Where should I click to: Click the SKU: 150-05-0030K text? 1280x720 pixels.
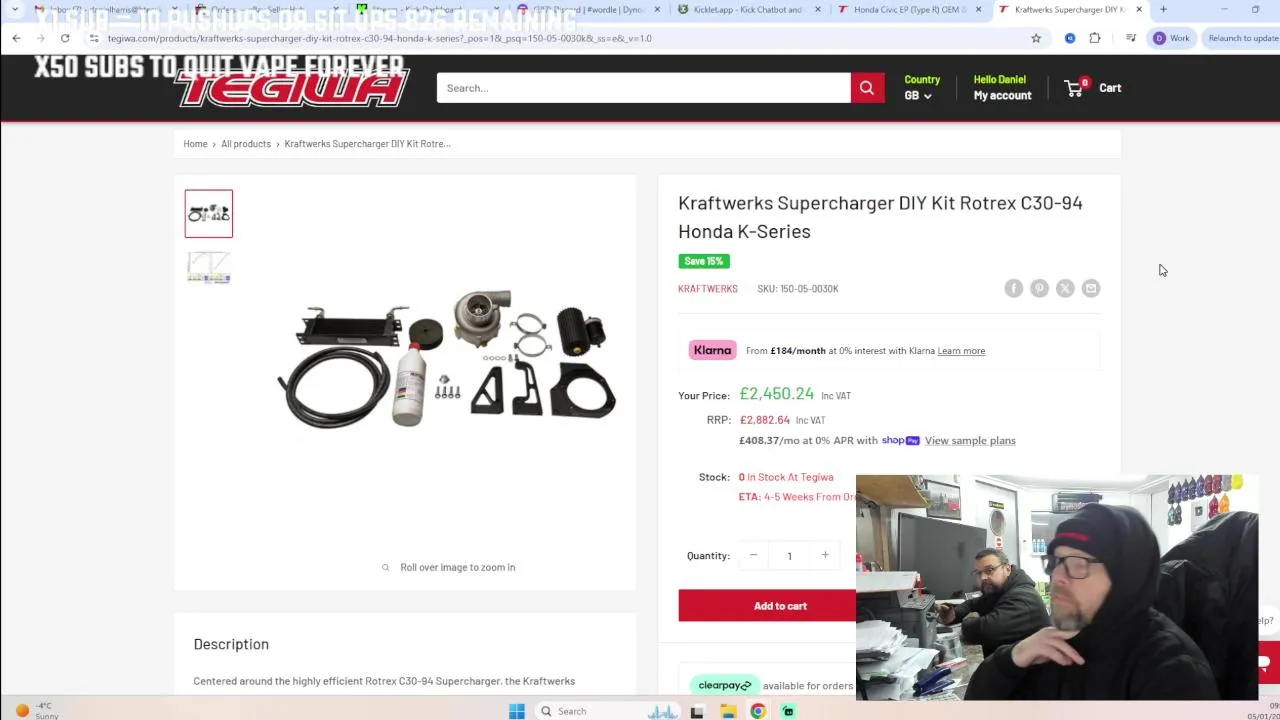coord(798,288)
